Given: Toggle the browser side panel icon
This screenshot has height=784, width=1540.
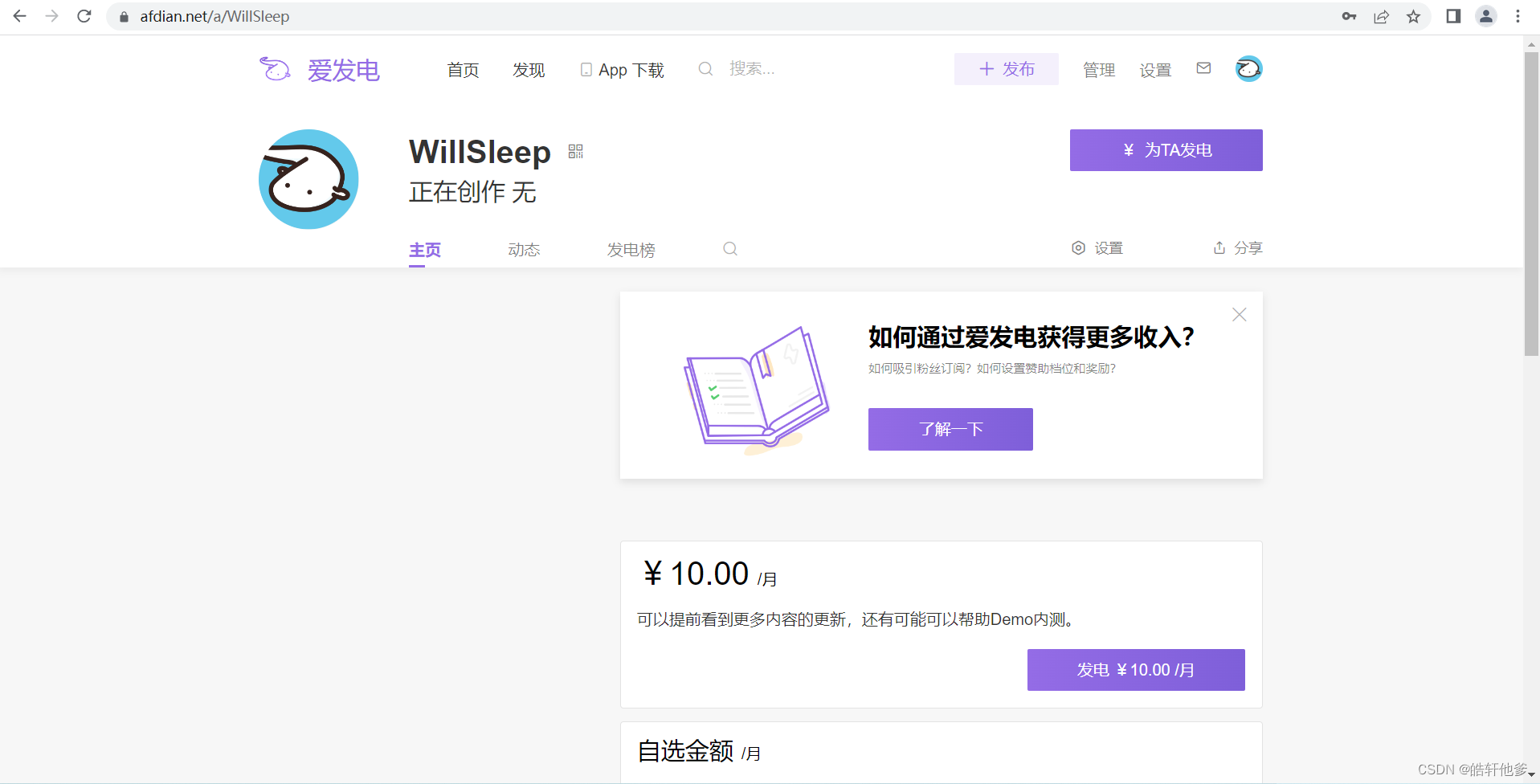Looking at the screenshot, I should (x=1453, y=16).
